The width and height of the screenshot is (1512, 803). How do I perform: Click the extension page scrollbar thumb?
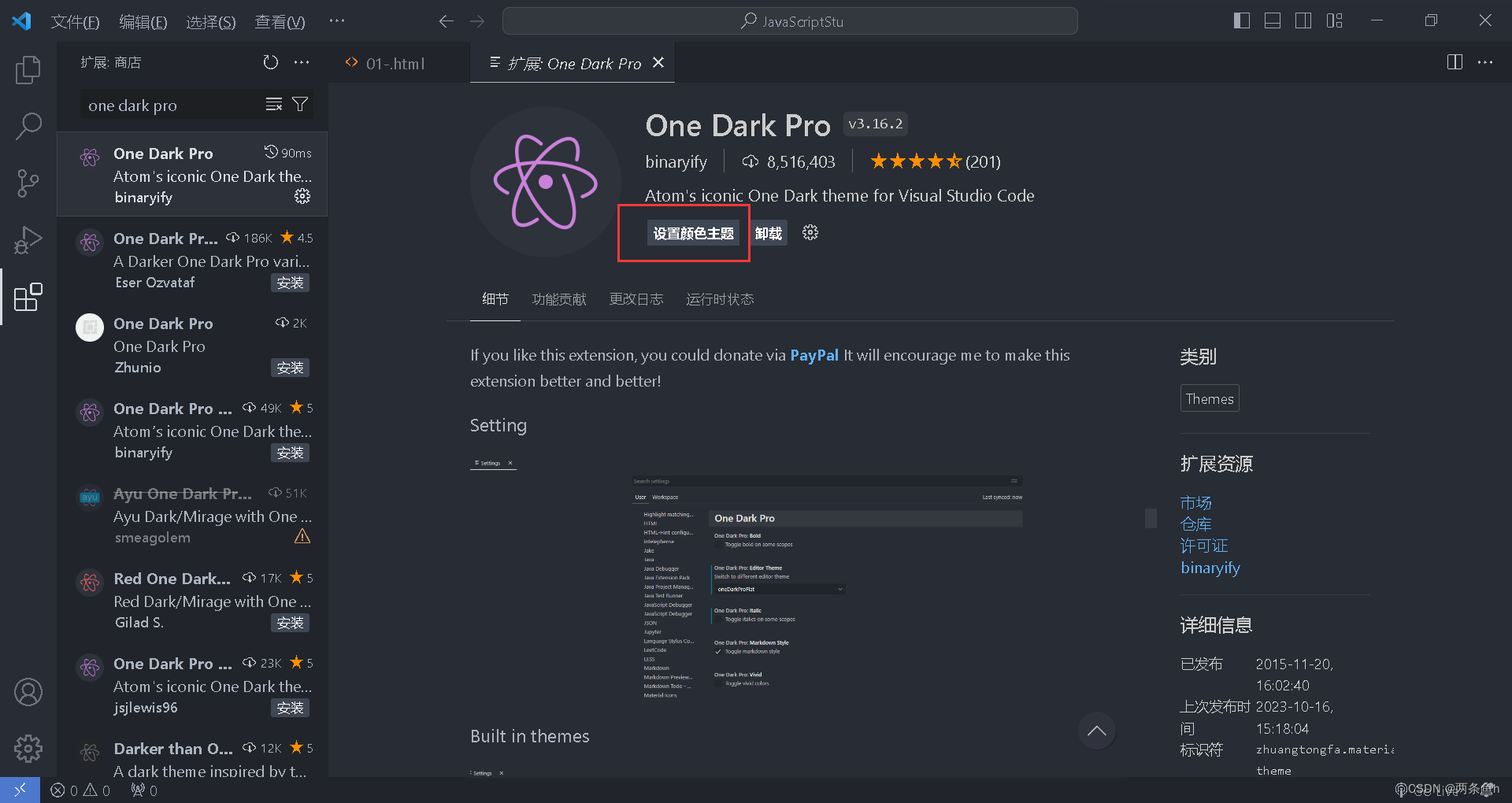tap(1151, 518)
